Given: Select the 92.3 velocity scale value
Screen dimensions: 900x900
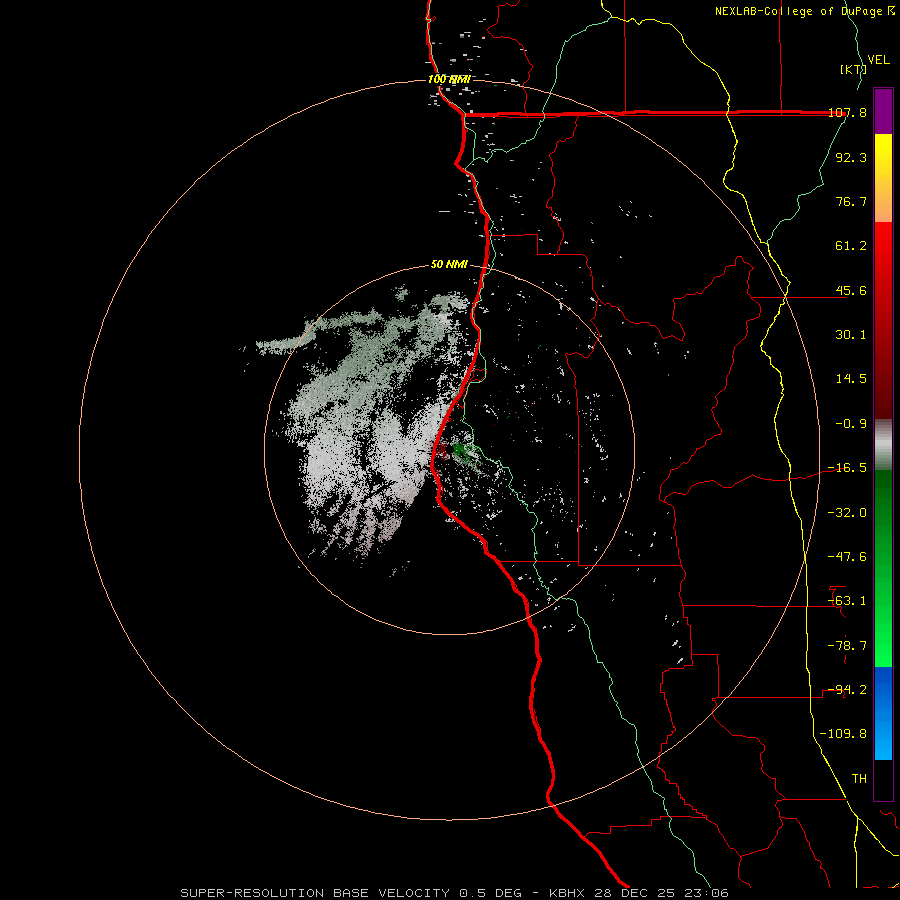Looking at the screenshot, I should [851, 157].
